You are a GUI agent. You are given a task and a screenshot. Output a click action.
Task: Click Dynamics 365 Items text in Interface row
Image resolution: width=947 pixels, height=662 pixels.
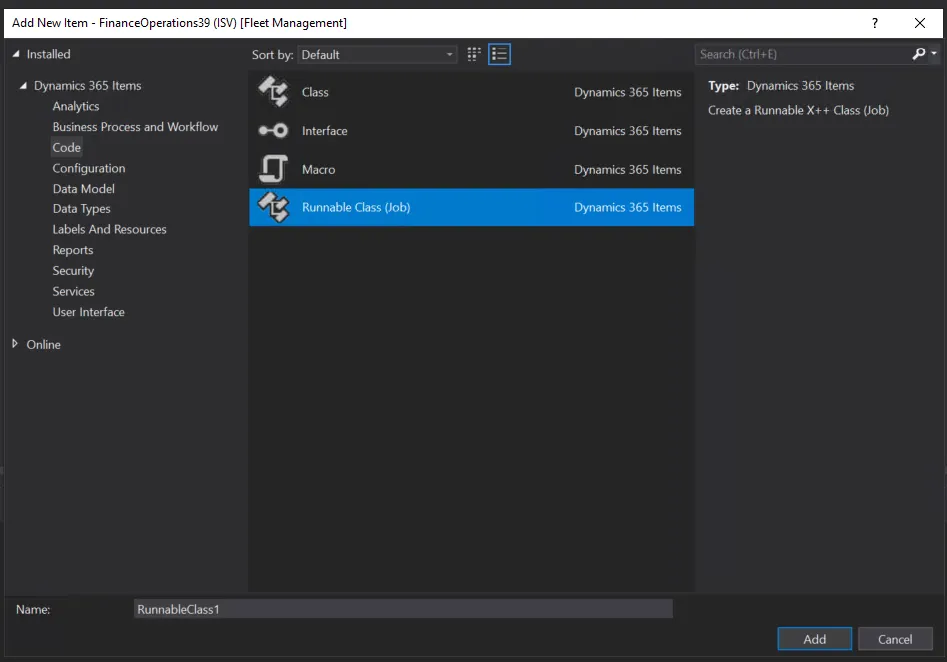(628, 130)
